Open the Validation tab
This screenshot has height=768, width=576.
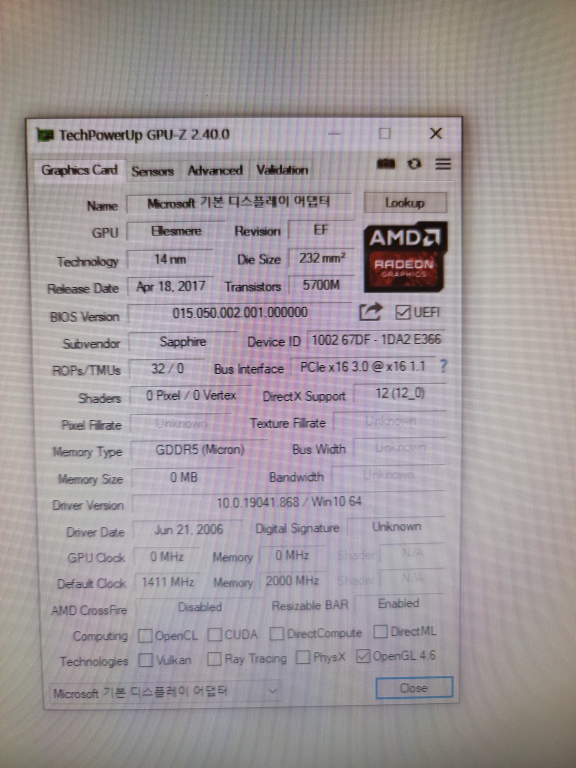282,170
